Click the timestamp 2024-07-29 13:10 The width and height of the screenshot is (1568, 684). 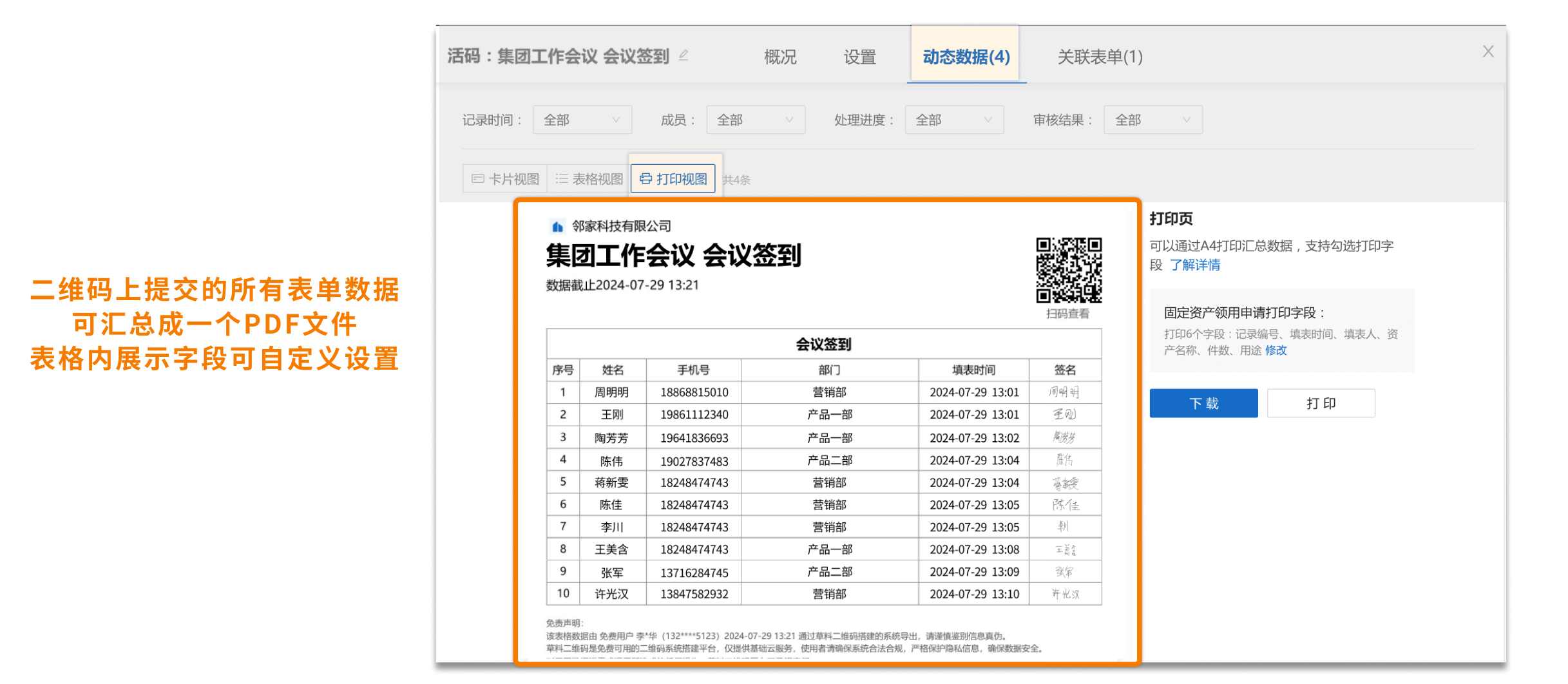click(x=974, y=594)
